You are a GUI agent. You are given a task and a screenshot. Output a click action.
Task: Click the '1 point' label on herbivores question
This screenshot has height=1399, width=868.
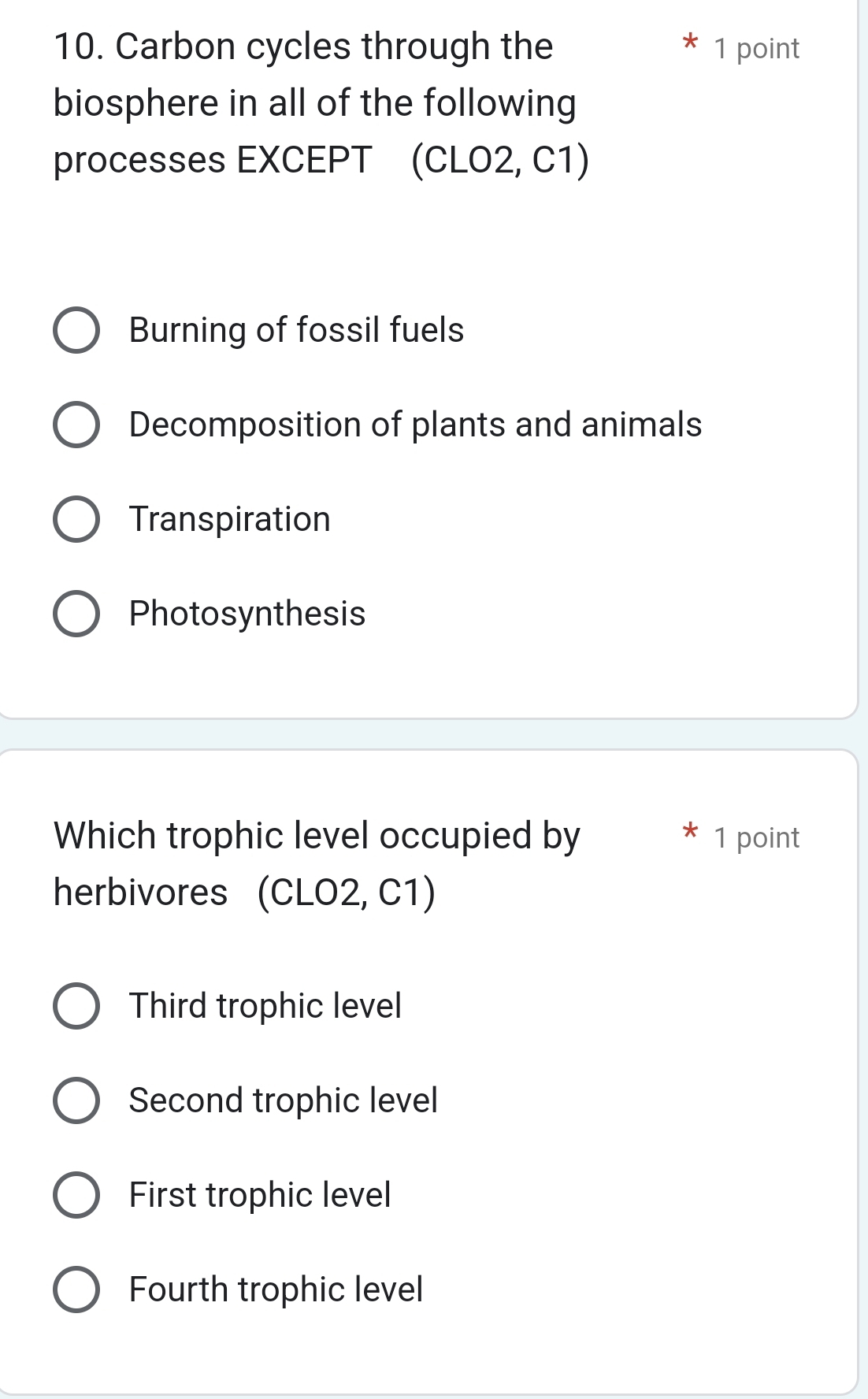[755, 837]
